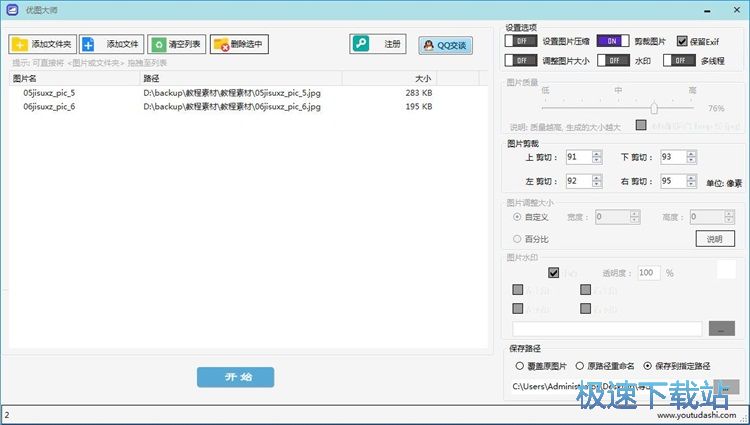Click the save path text field

[612, 386]
